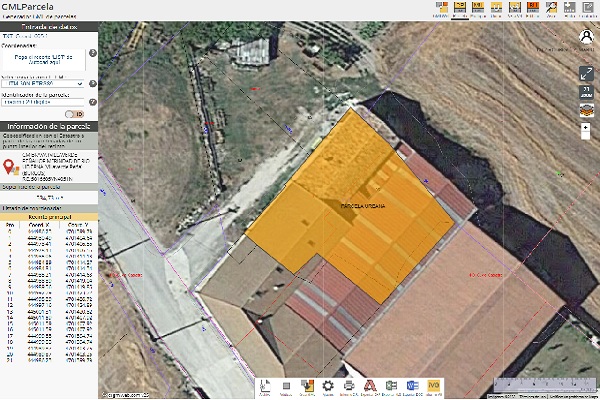Toggle the ID switch in the data entry panel

pos(74,114)
